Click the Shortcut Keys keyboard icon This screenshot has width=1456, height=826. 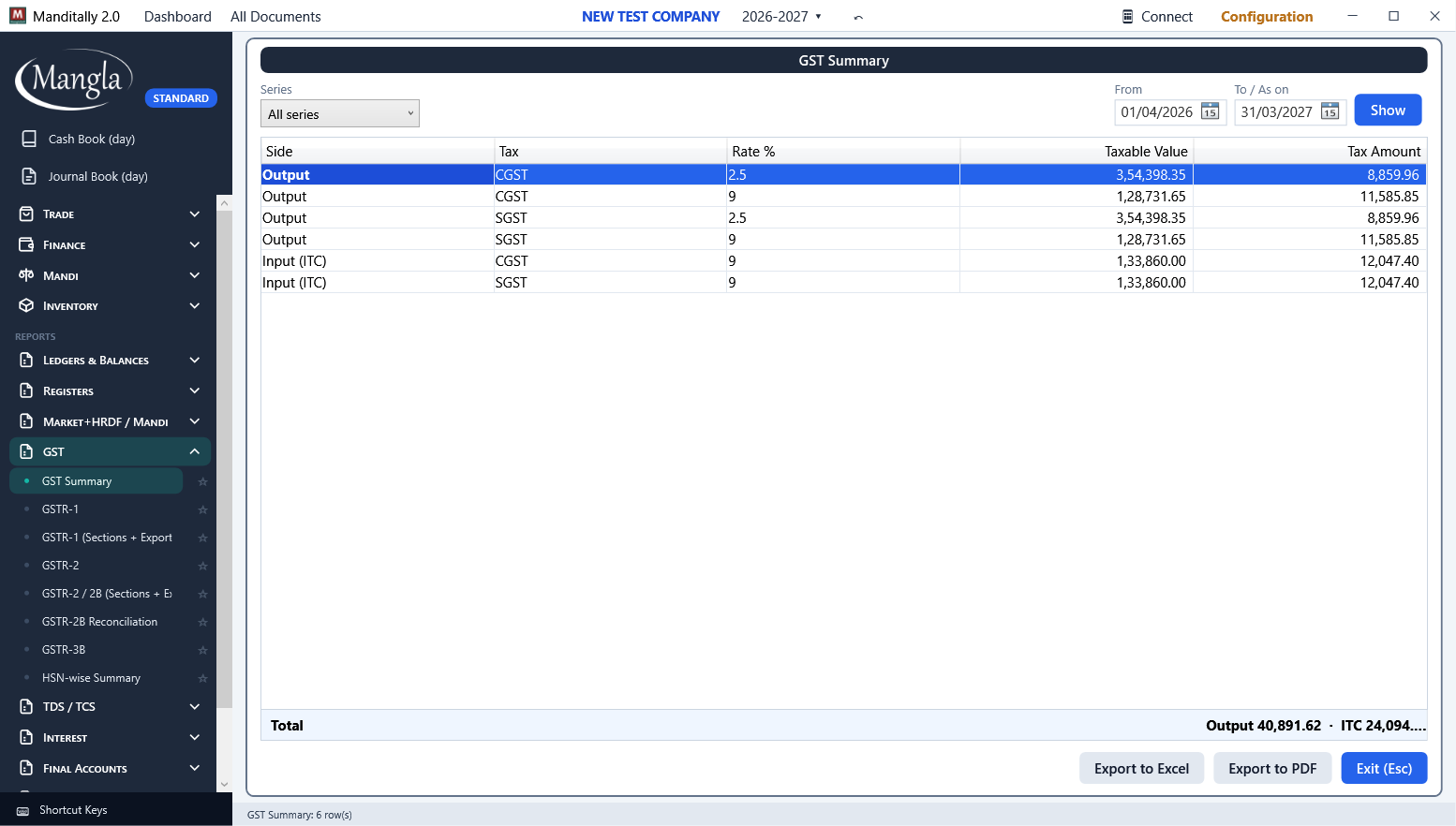pyautogui.click(x=22, y=811)
